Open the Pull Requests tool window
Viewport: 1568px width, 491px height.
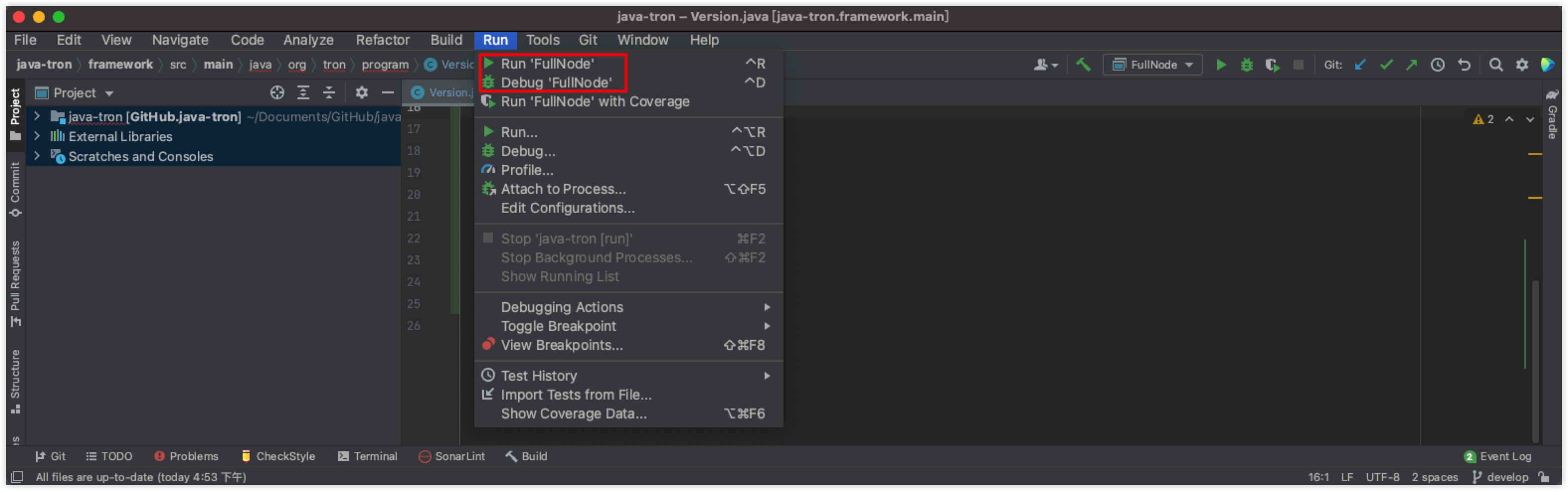(15, 284)
